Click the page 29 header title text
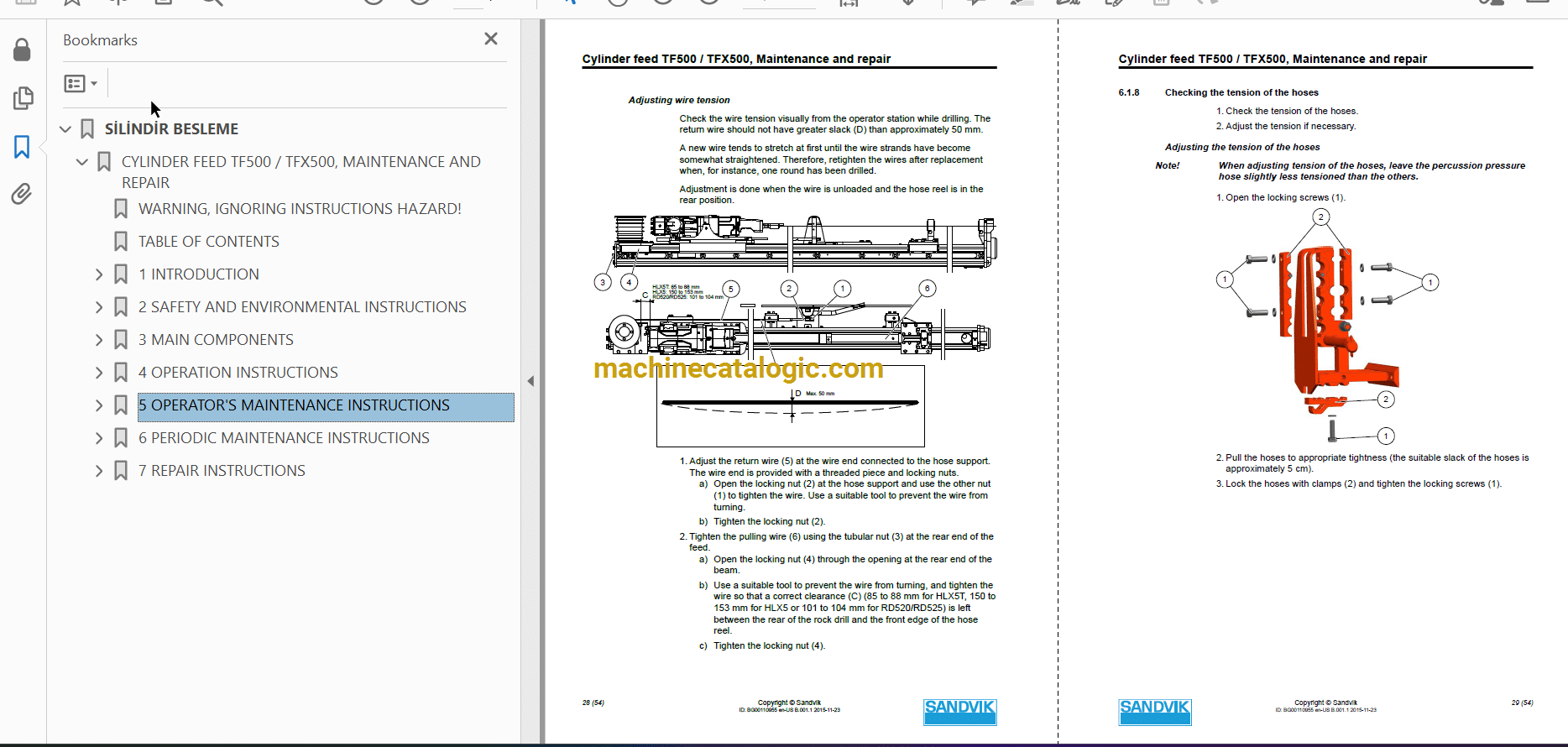This screenshot has width=1568, height=747. tap(1273, 59)
